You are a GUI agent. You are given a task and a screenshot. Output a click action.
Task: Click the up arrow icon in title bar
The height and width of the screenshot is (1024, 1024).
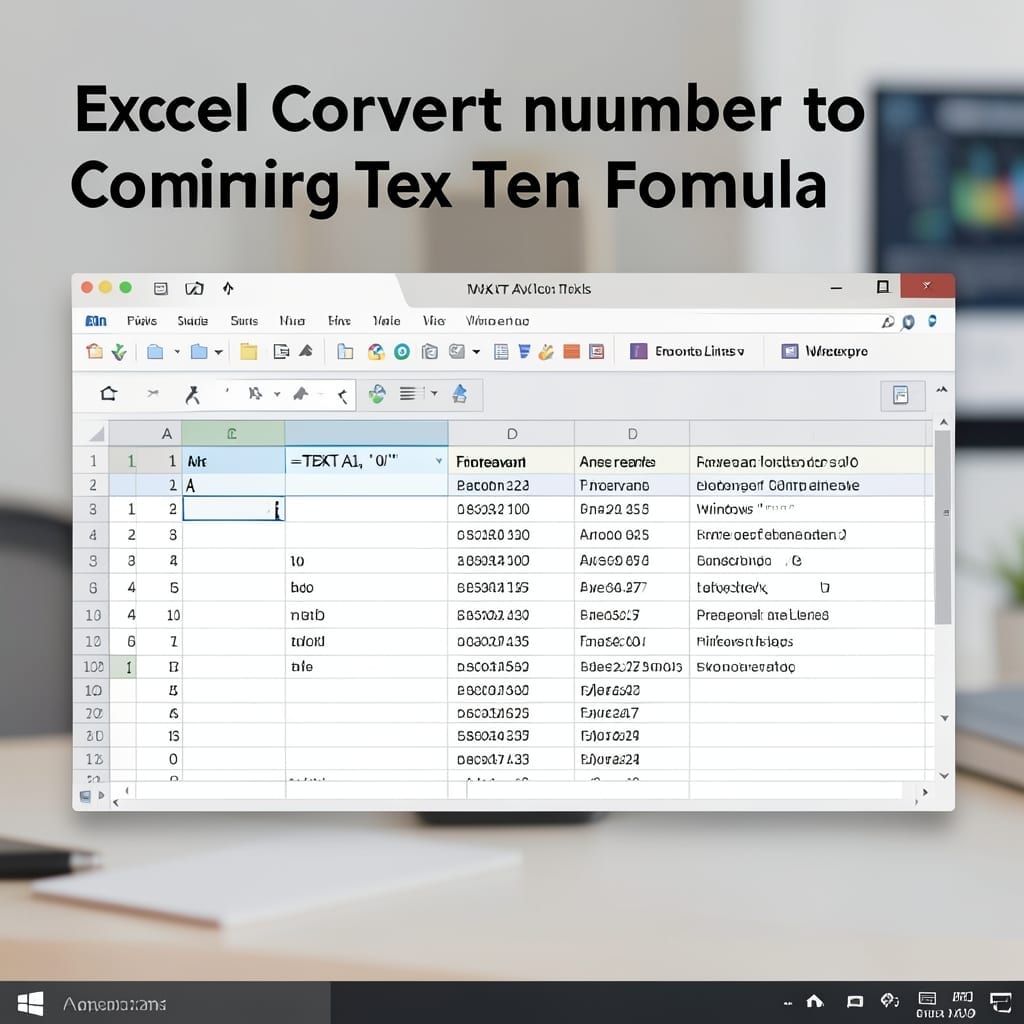228,288
